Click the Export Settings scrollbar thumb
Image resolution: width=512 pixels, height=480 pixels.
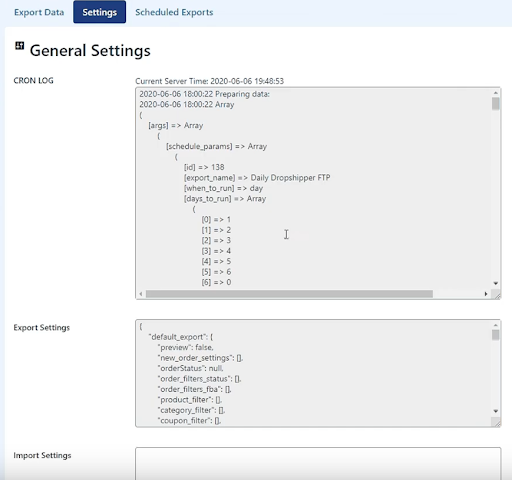(496, 335)
